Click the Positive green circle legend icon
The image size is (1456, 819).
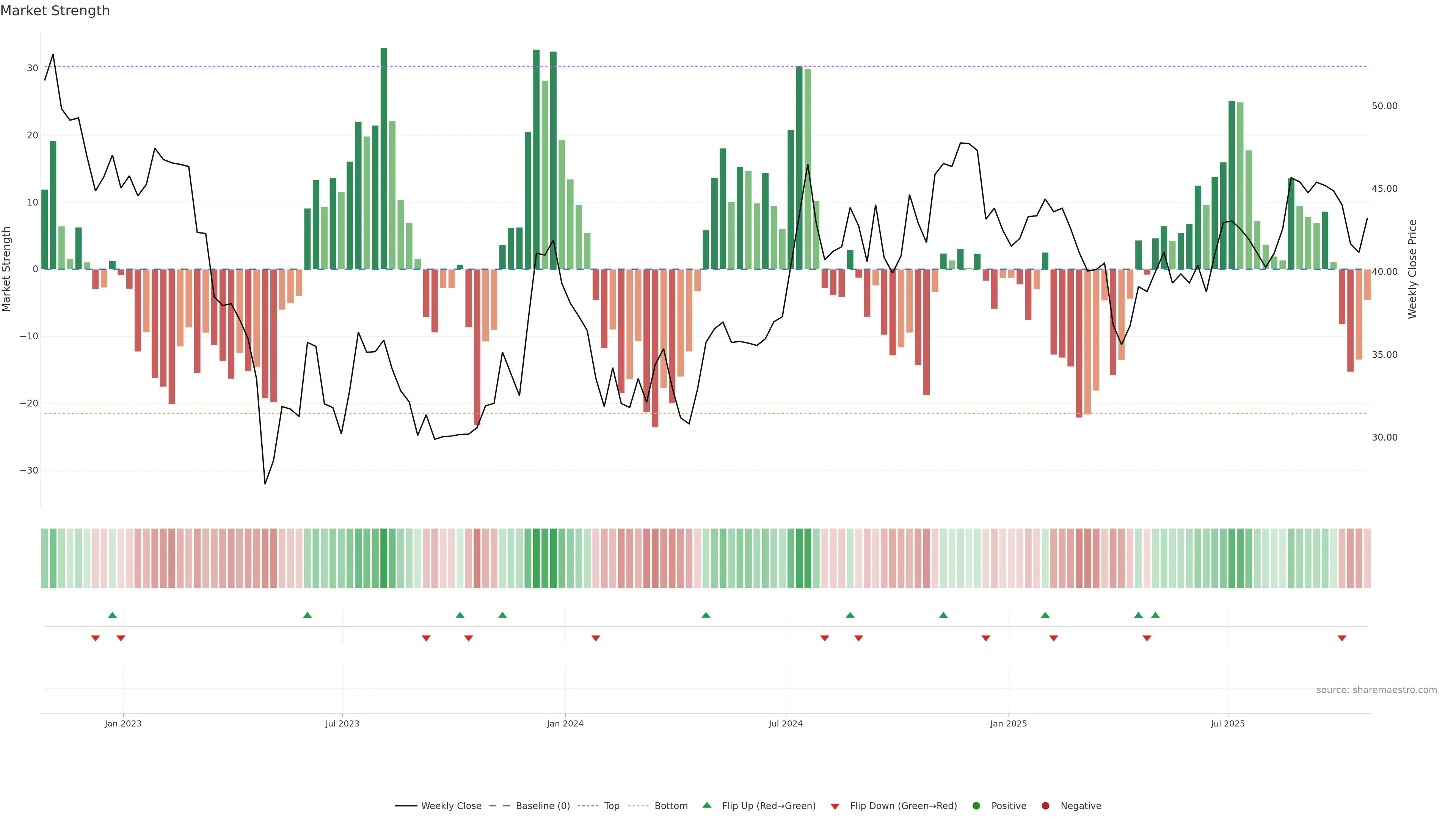(x=976, y=805)
